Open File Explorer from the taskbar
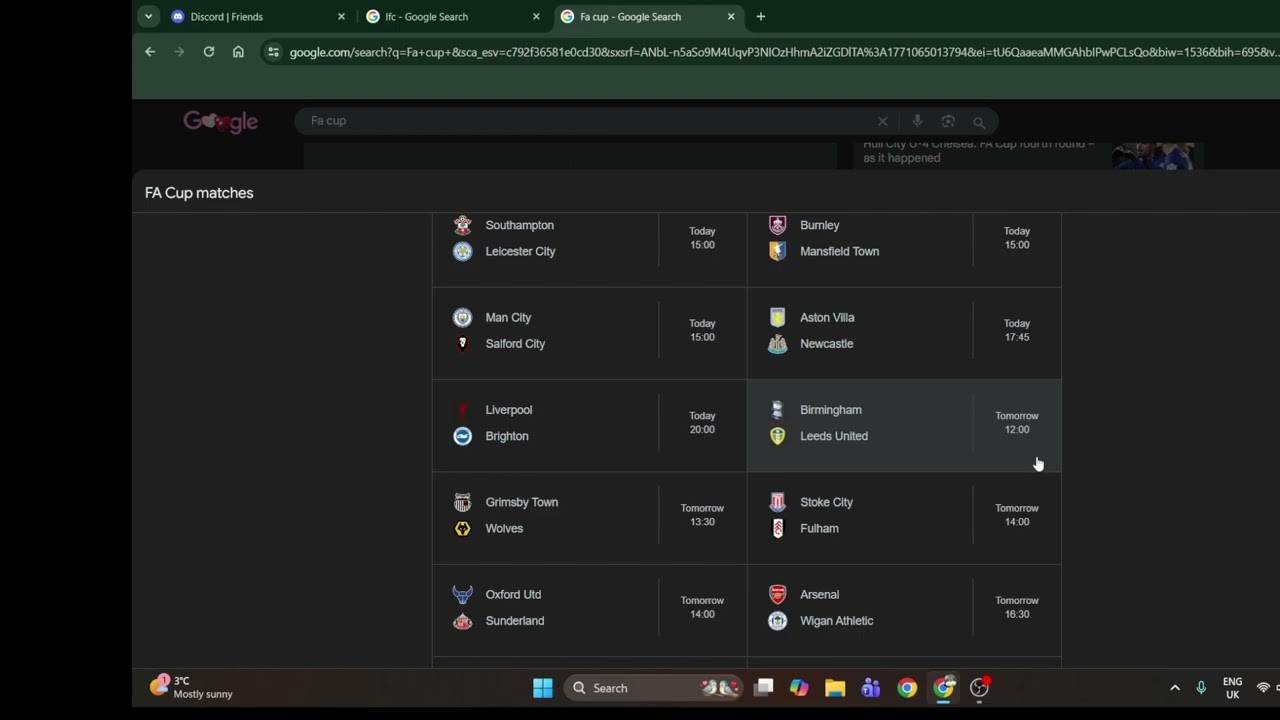This screenshot has height=720, width=1280. coord(835,688)
